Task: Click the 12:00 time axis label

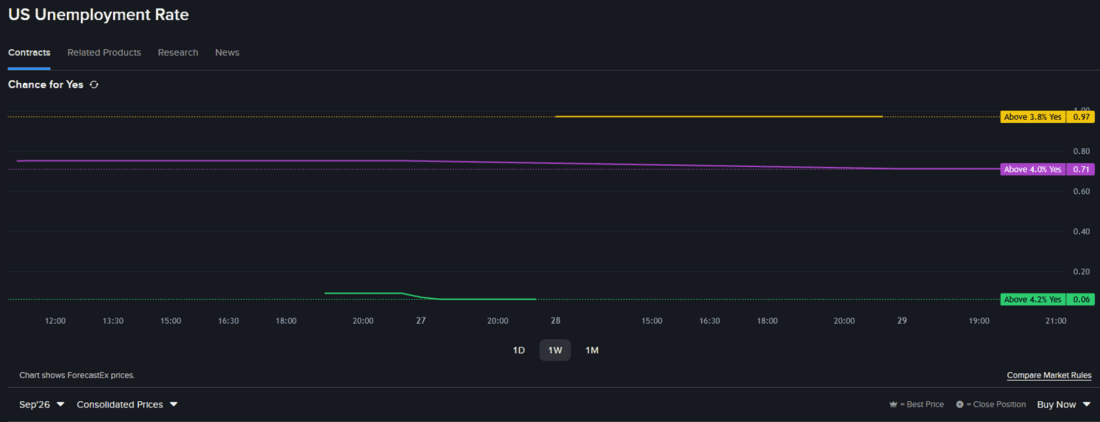Action: pos(55,321)
